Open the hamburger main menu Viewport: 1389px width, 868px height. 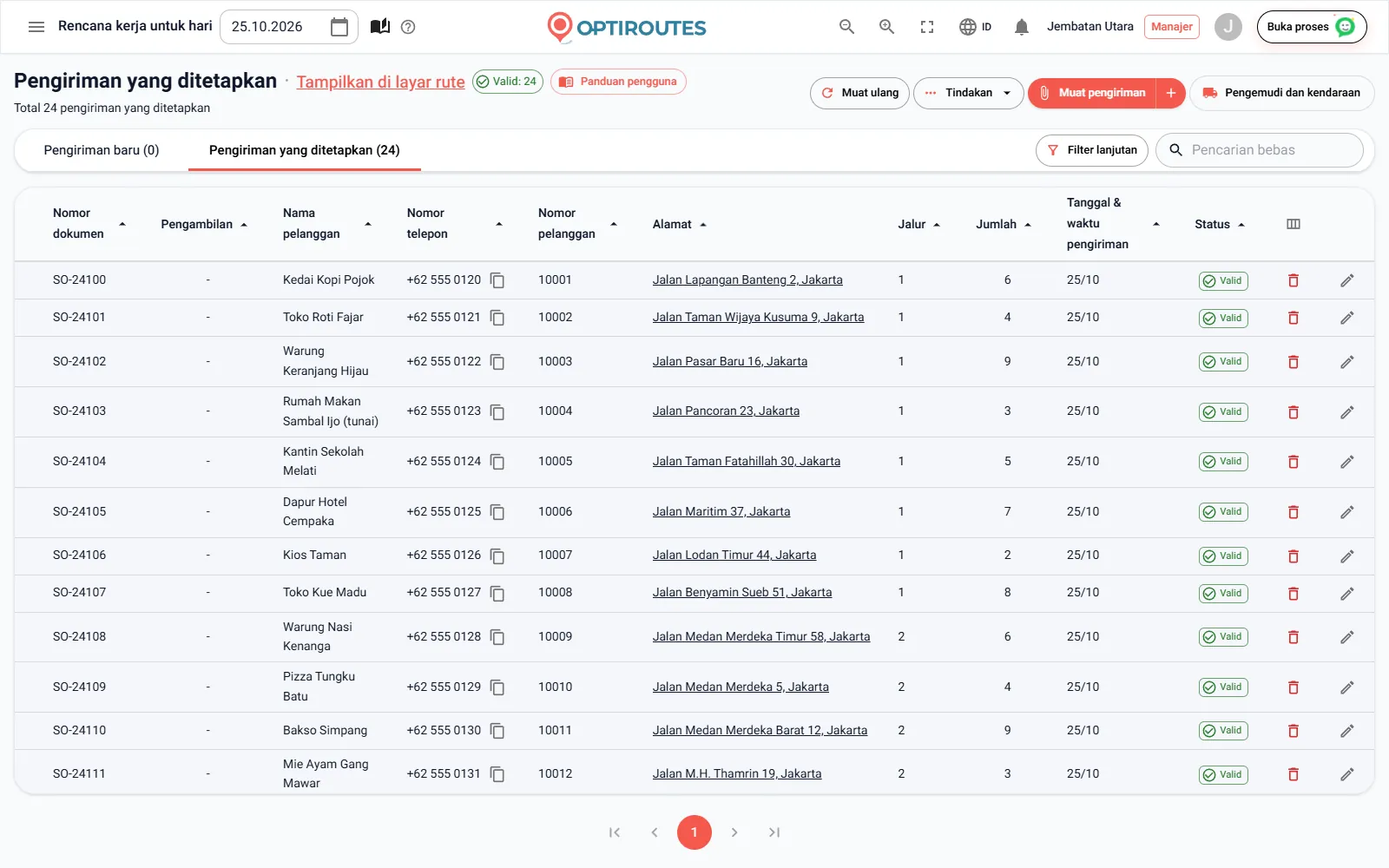point(36,27)
